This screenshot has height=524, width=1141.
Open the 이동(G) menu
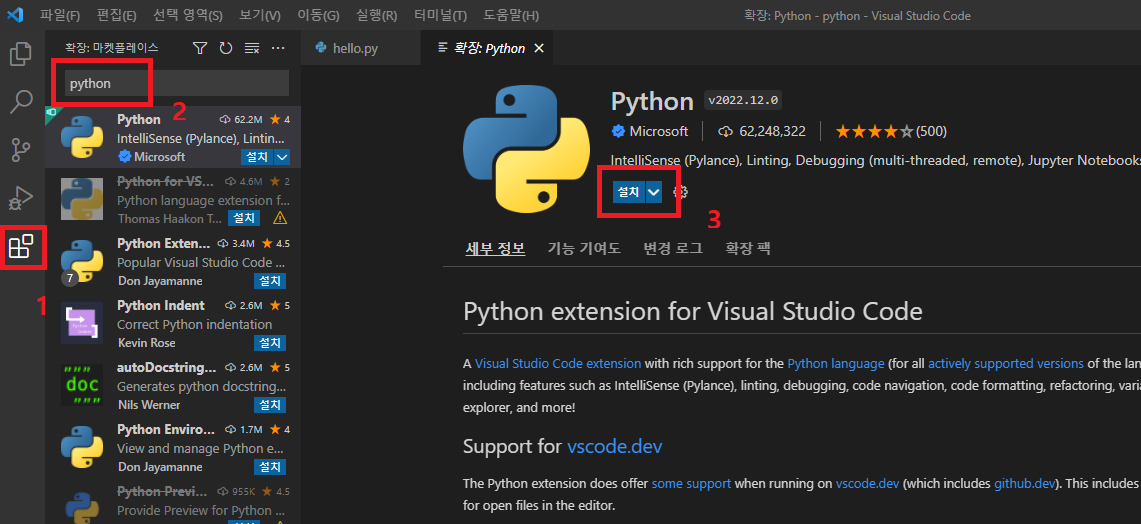click(x=318, y=15)
